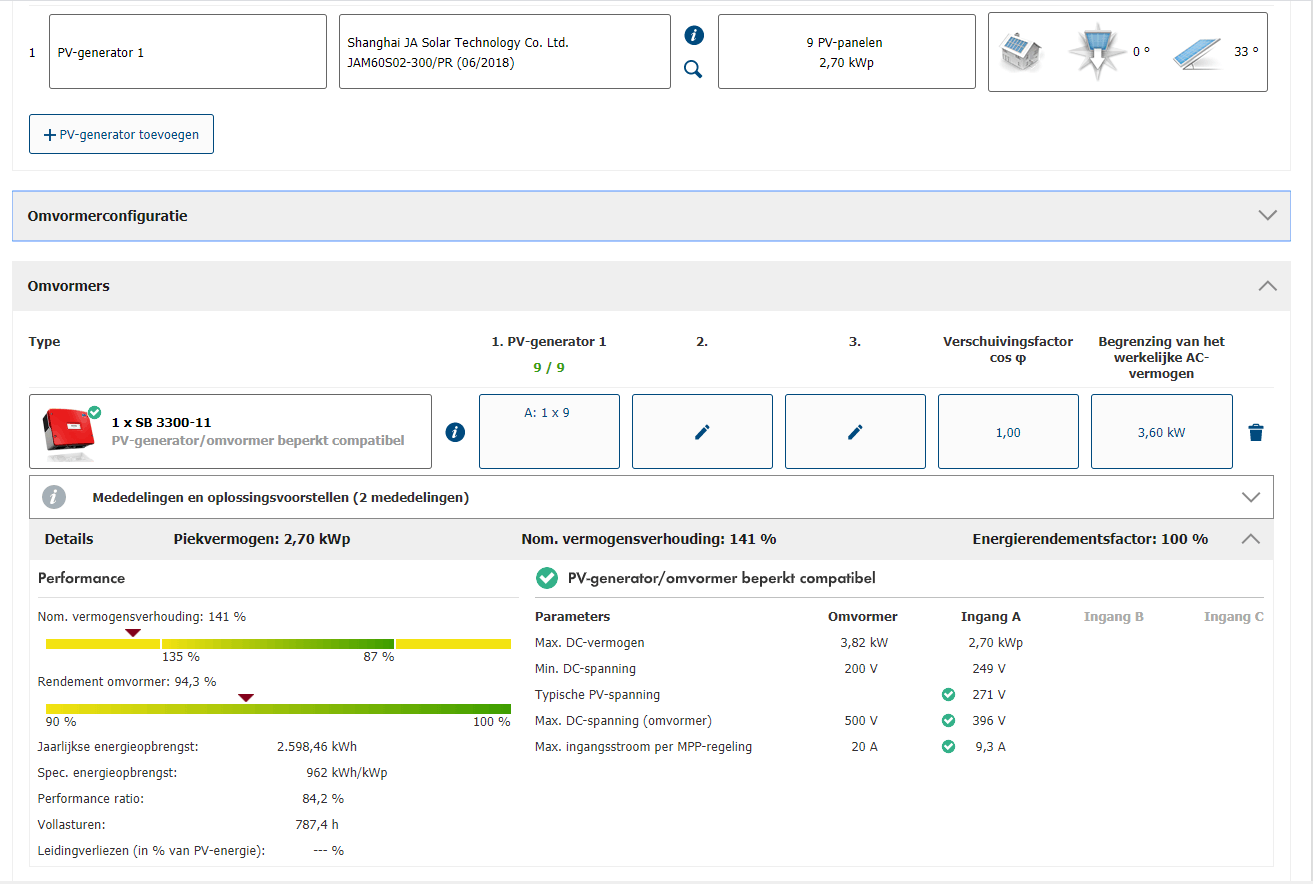Collapse the Details panel chevron

(x=1250, y=539)
